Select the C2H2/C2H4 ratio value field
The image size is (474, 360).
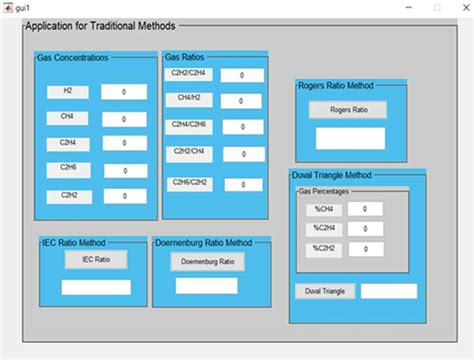click(242, 75)
